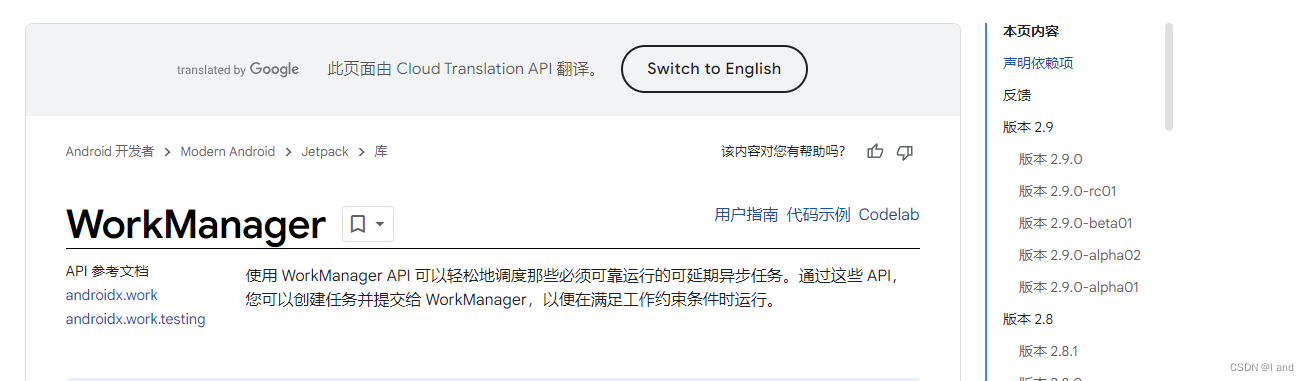Open the Jetpack breadcrumb link
The image size is (1309, 381).
point(325,152)
